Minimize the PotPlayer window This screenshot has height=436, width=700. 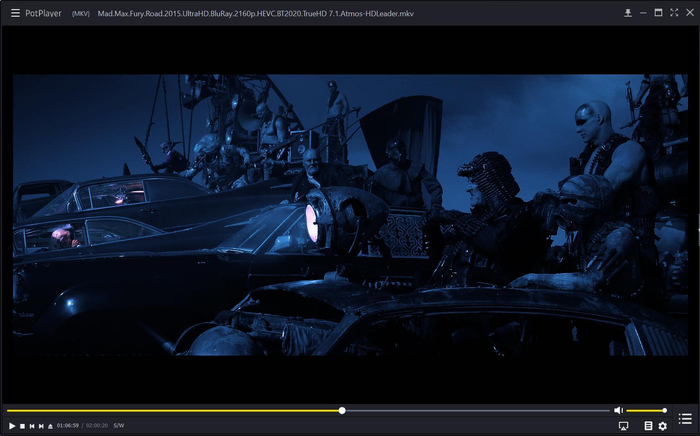tap(643, 13)
